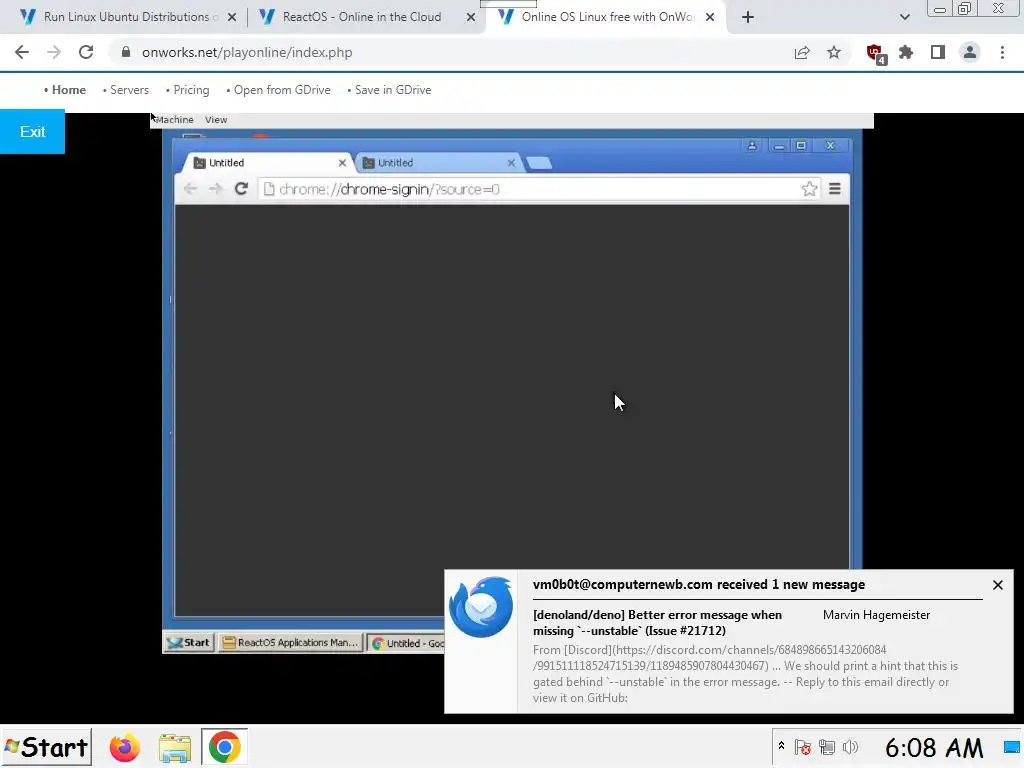This screenshot has width=1024, height=768.
Task: Open the profile avatar menu
Action: (x=970, y=52)
